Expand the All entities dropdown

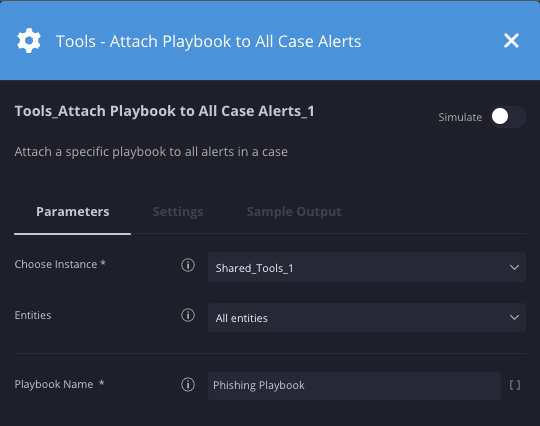coord(367,318)
